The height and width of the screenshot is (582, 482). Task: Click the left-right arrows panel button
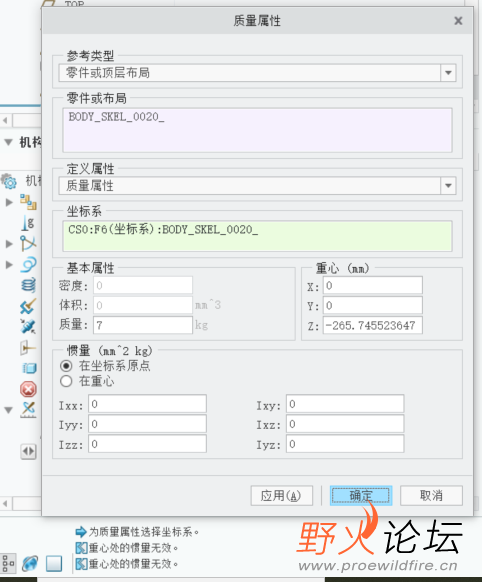coord(28,451)
